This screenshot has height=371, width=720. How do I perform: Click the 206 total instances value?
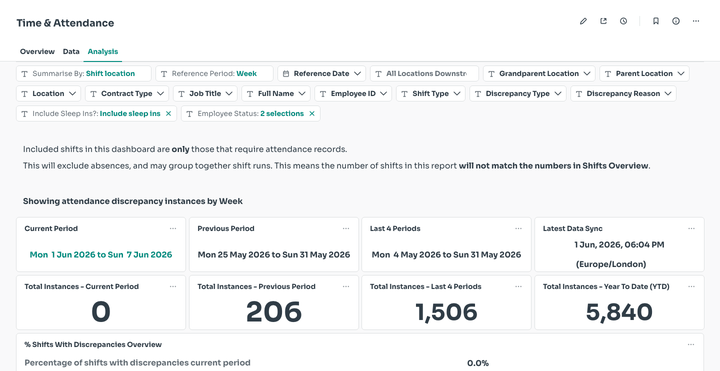(274, 312)
